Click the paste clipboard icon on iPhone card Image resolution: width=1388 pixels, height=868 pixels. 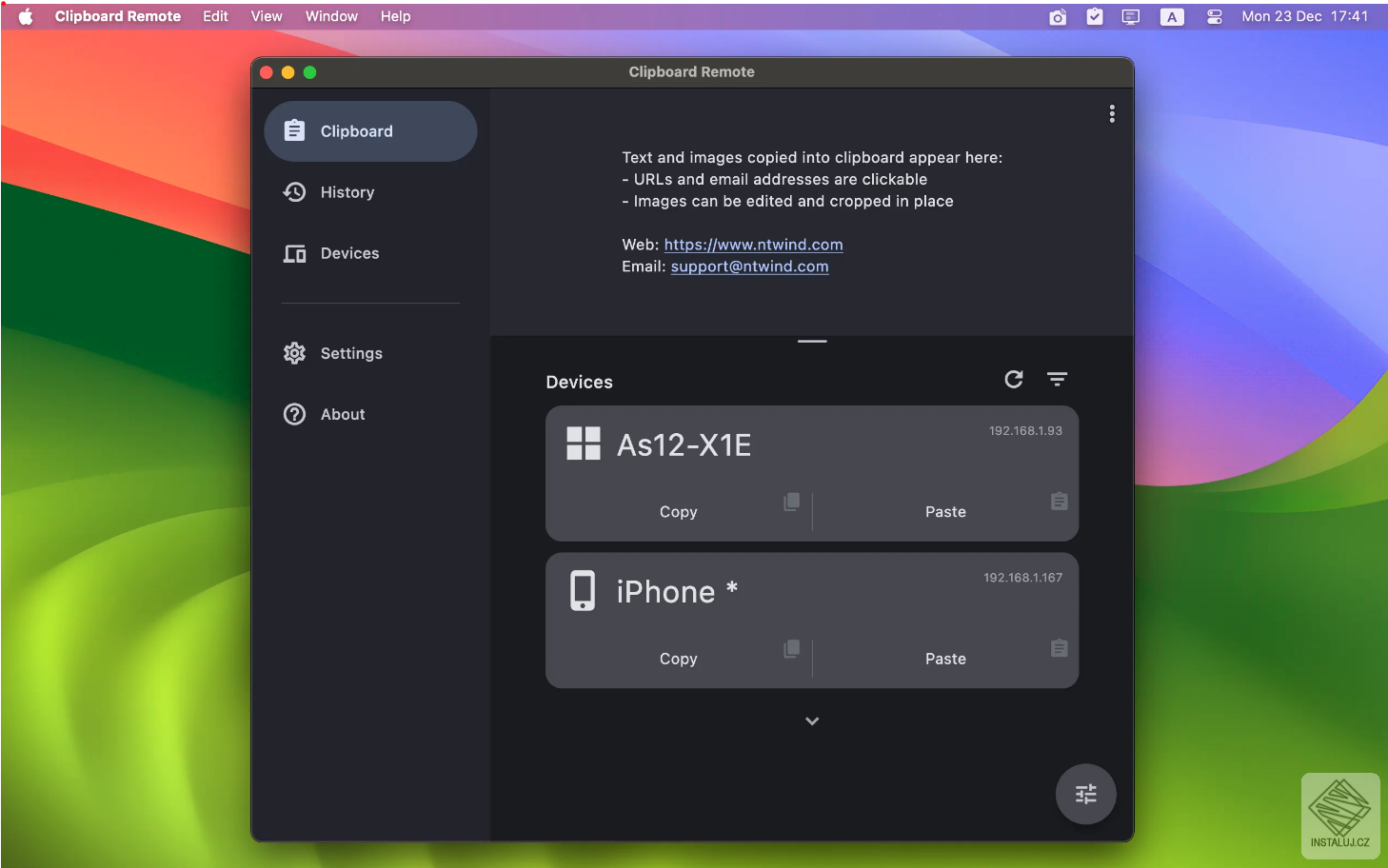coord(1059,648)
